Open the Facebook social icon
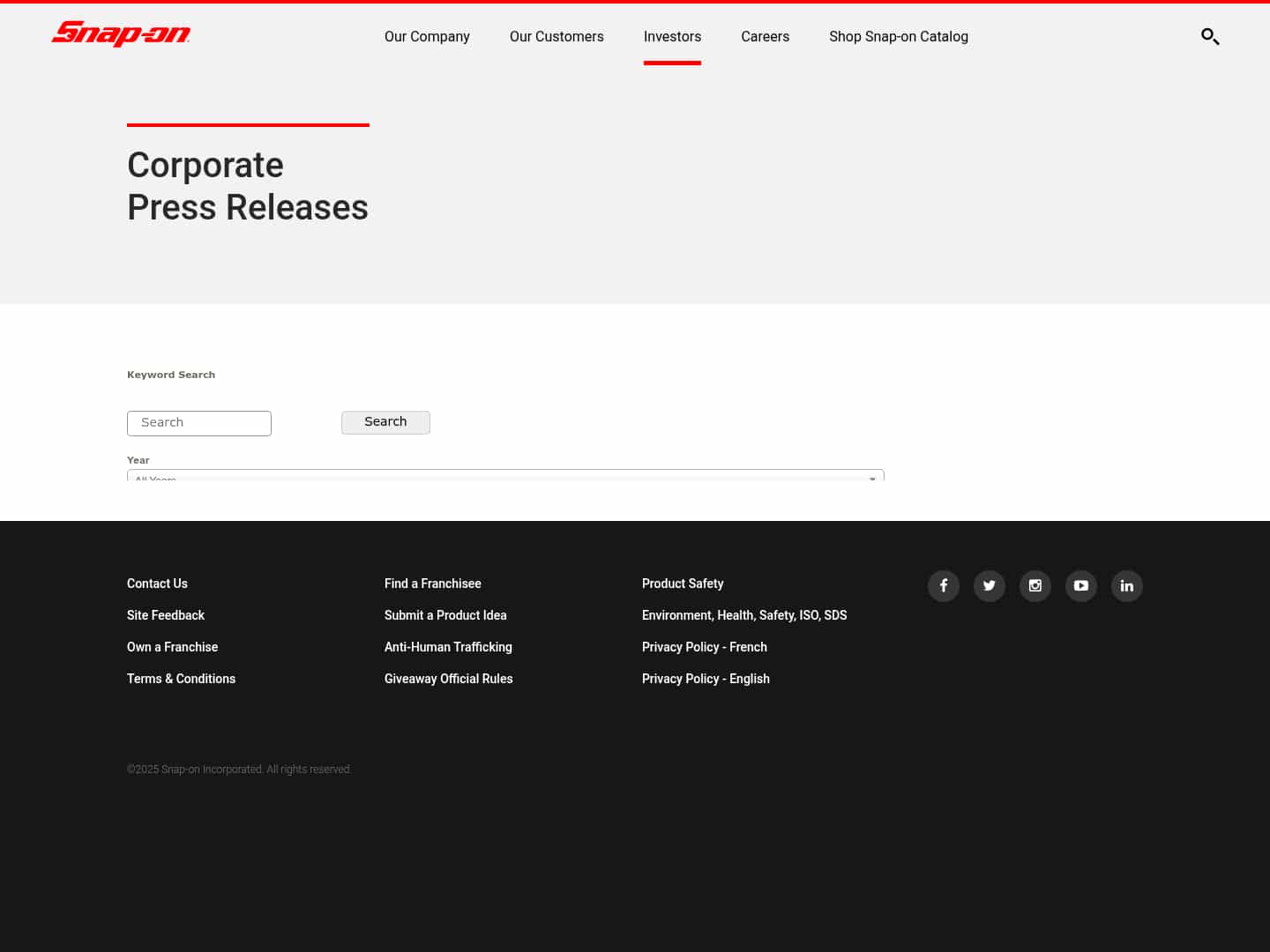Viewport: 1270px width, 952px height. pyautogui.click(x=944, y=586)
